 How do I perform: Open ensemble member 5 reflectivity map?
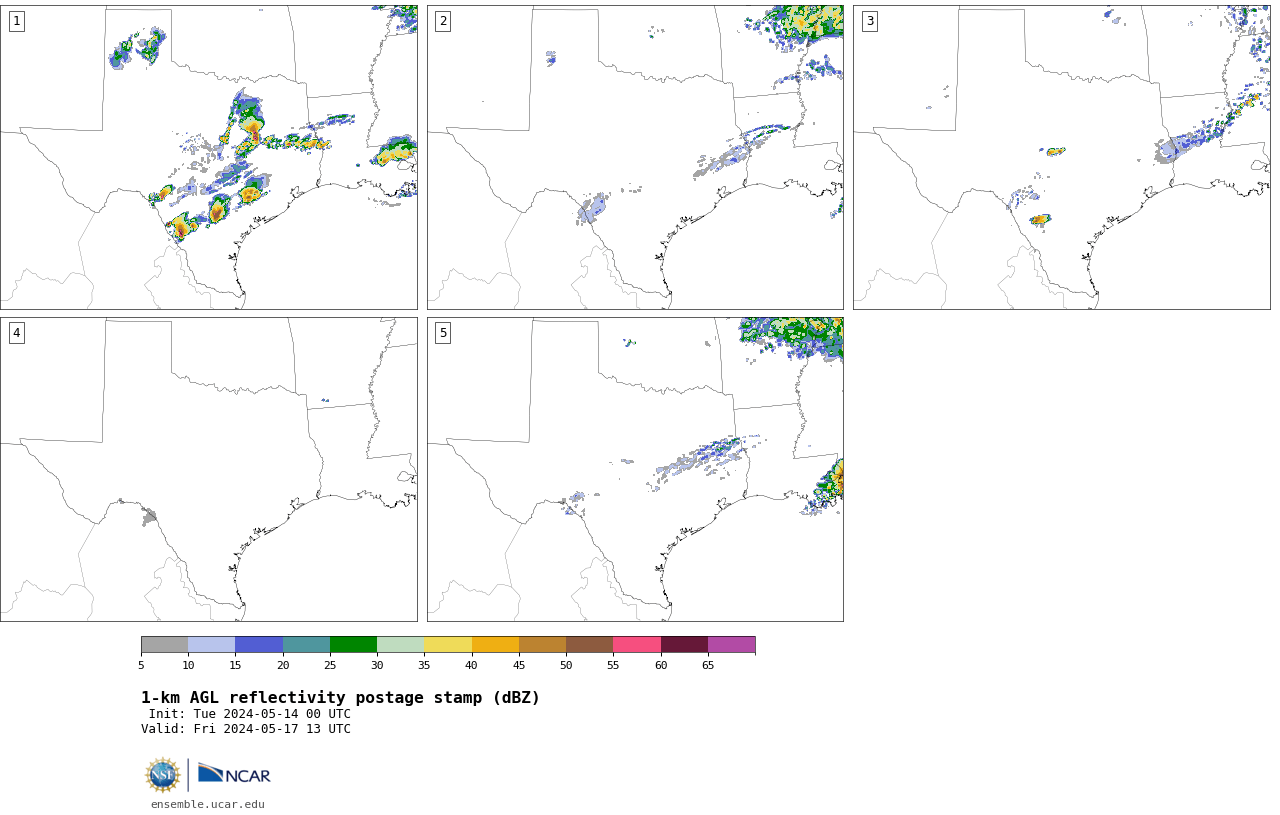pos(635,469)
